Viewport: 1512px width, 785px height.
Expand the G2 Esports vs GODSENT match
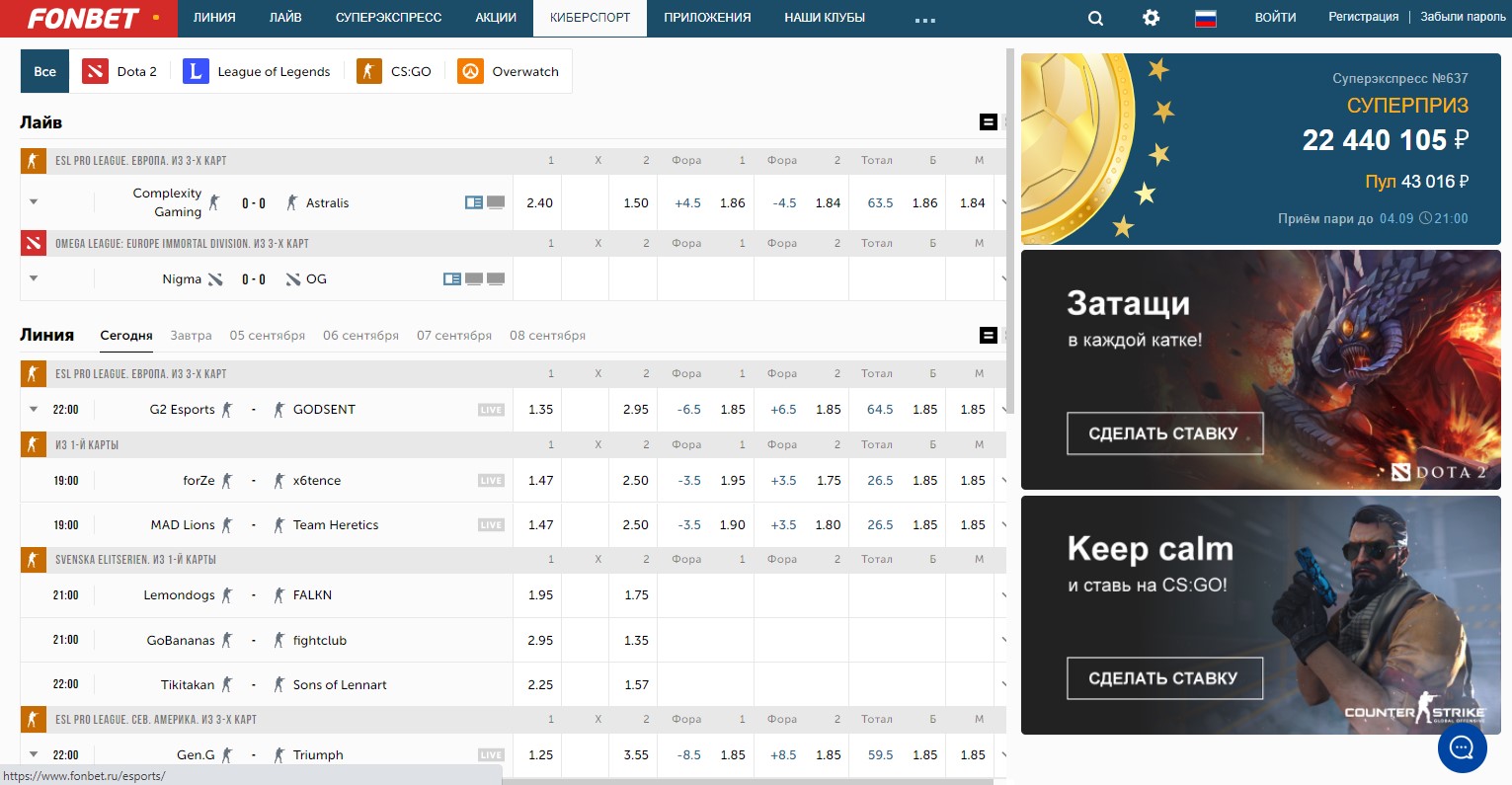[34, 410]
